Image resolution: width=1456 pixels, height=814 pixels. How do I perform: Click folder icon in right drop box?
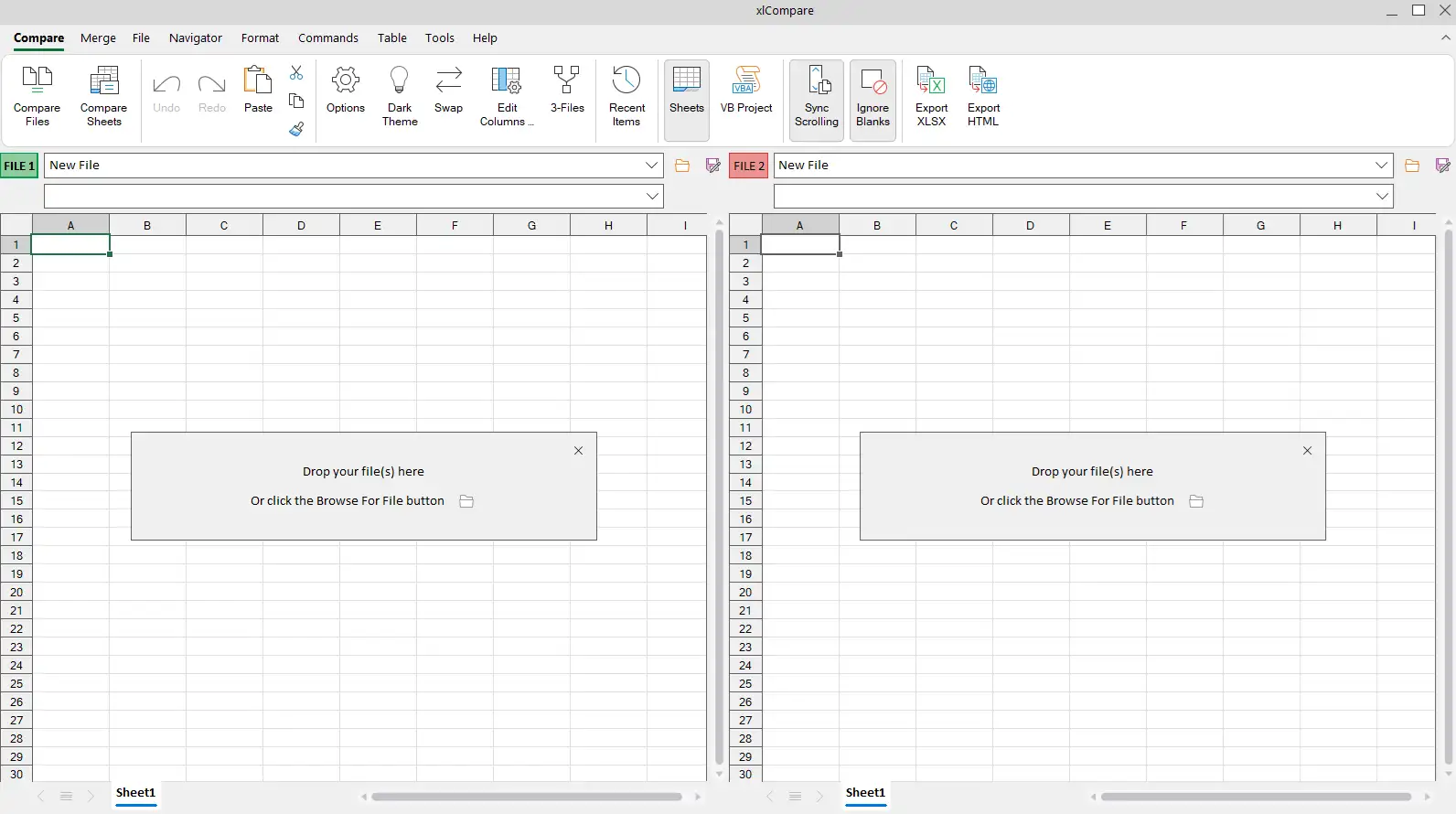(1196, 501)
